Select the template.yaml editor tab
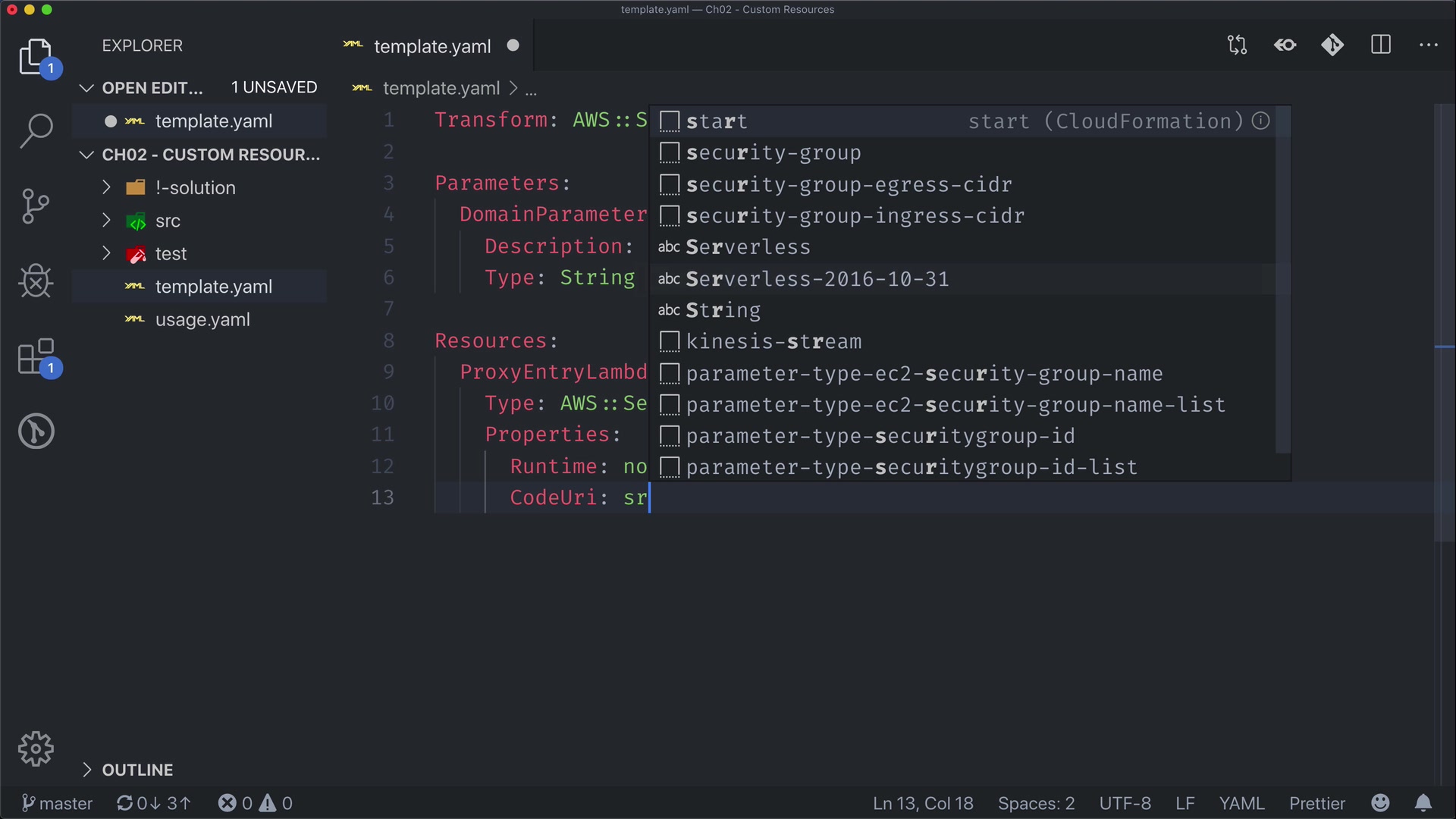The height and width of the screenshot is (819, 1456). click(431, 46)
